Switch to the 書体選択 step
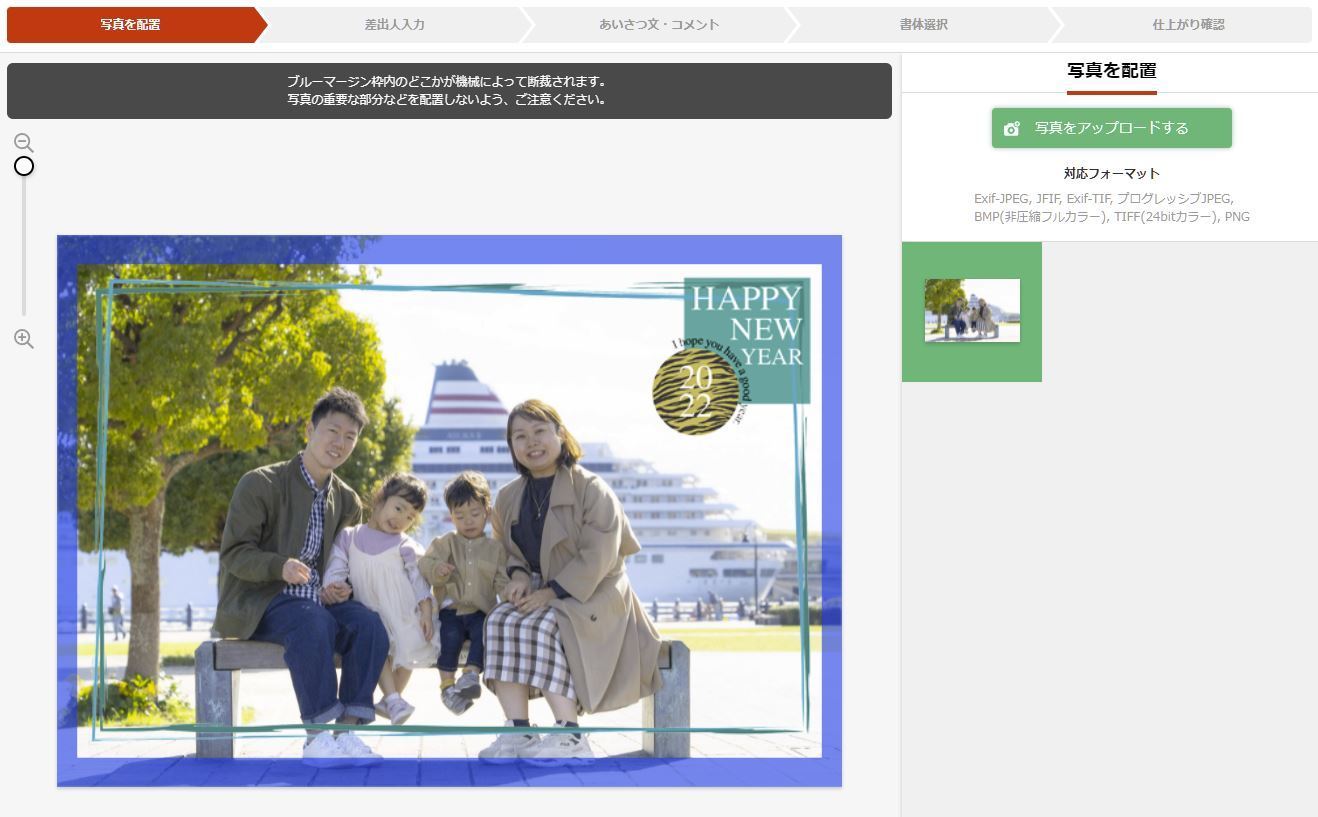1318x817 pixels. click(922, 25)
